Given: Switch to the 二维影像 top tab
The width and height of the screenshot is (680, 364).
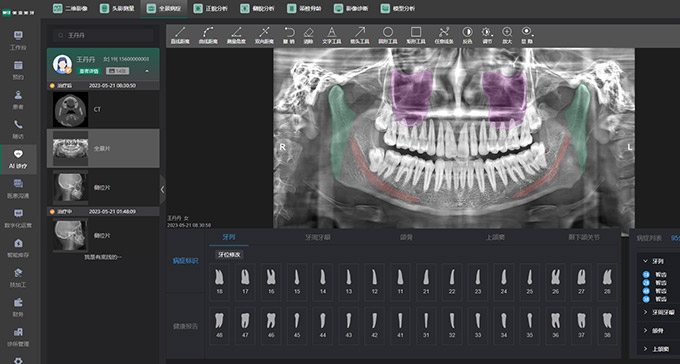Looking at the screenshot, I should coord(70,8).
